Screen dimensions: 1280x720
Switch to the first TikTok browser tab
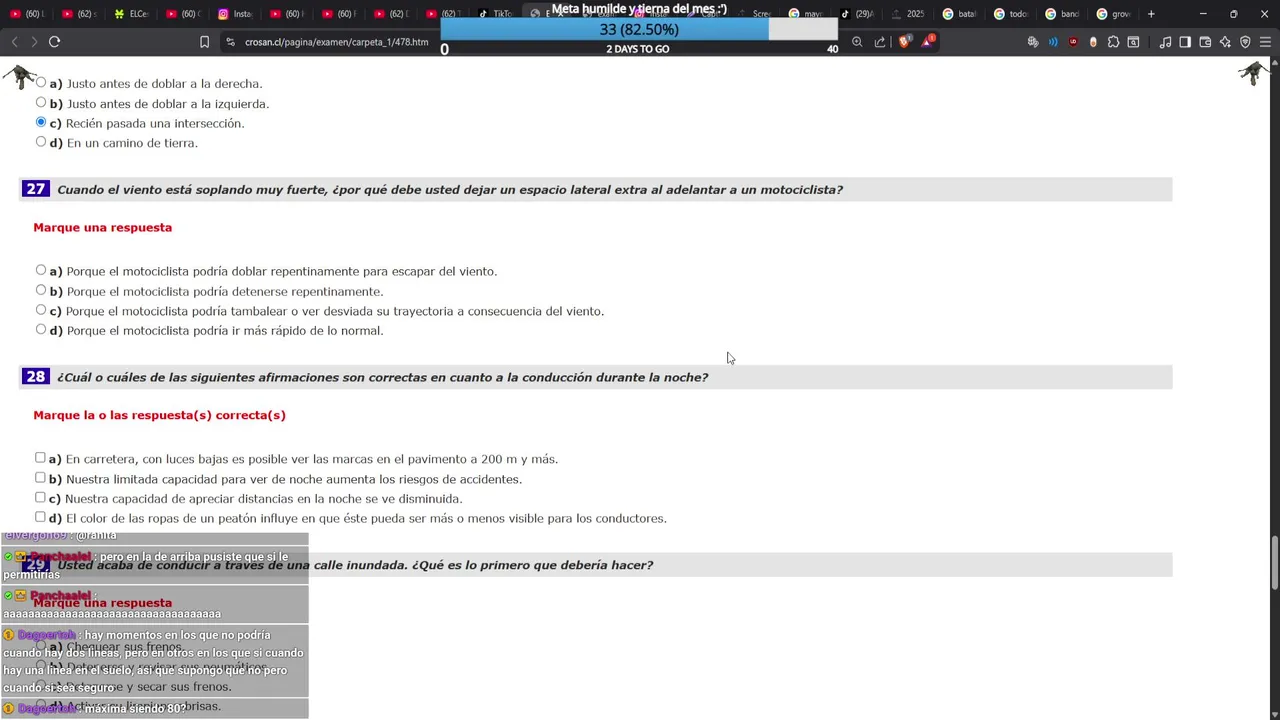tap(495, 14)
